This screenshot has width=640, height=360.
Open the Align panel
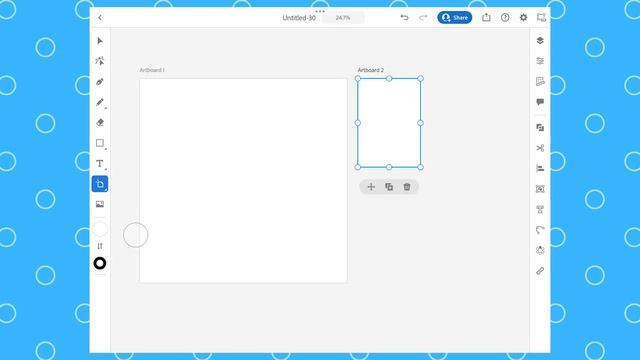pyautogui.click(x=540, y=168)
